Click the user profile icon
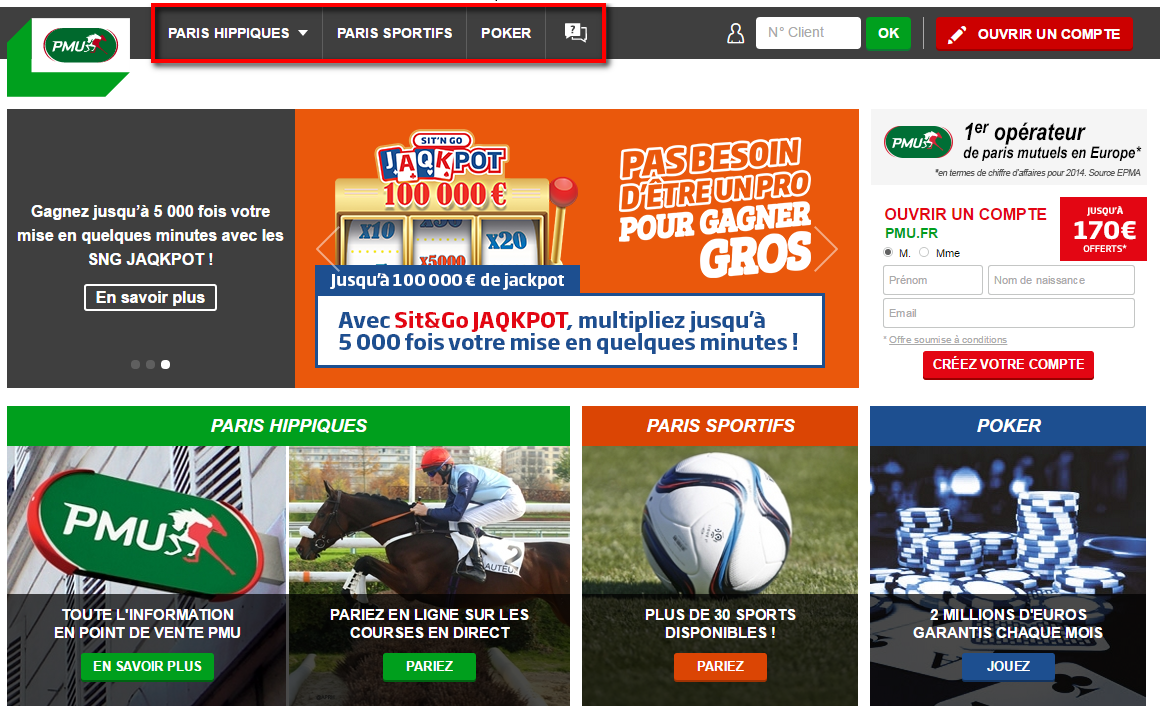1160x728 pixels. click(x=735, y=33)
